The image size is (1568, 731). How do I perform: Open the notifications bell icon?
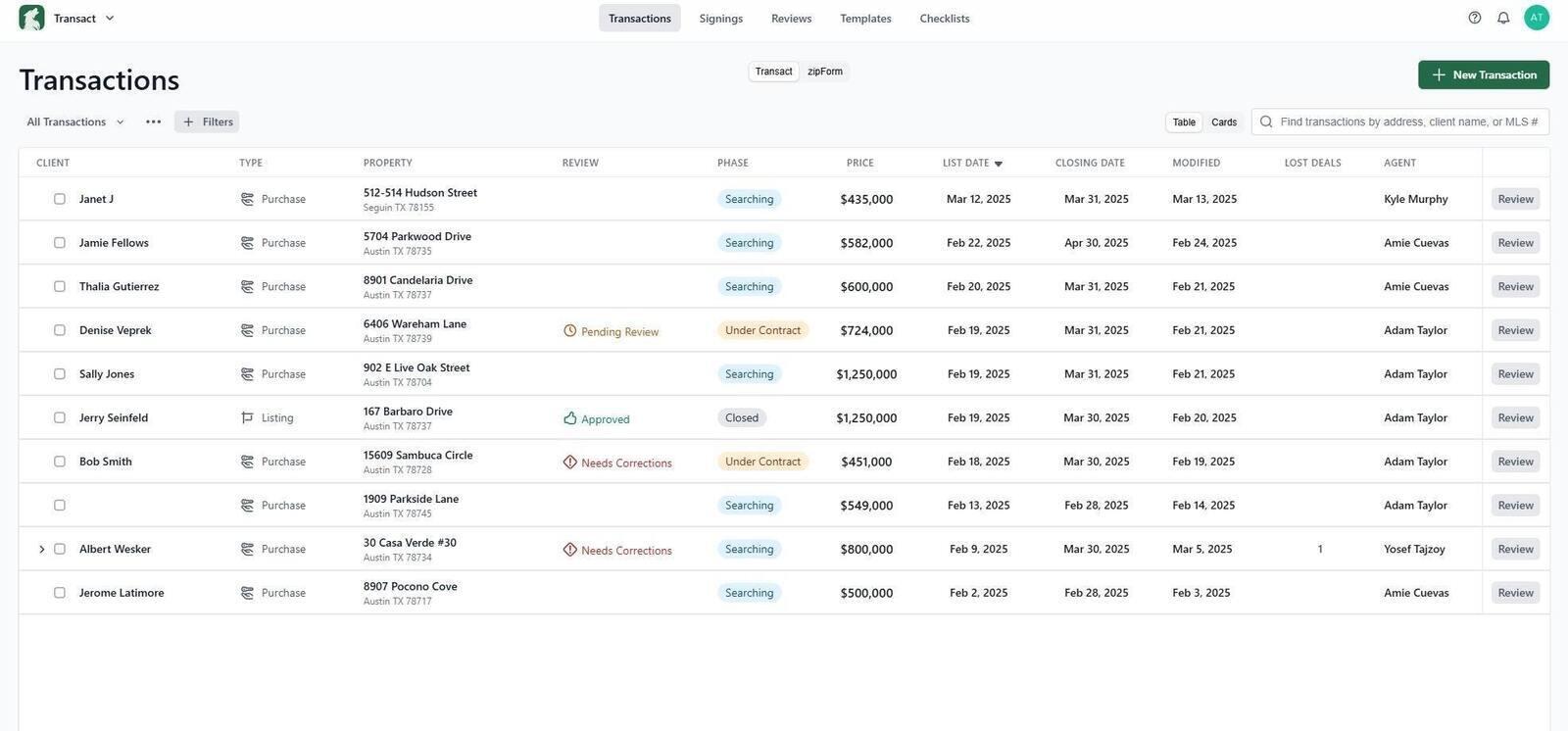click(x=1503, y=18)
